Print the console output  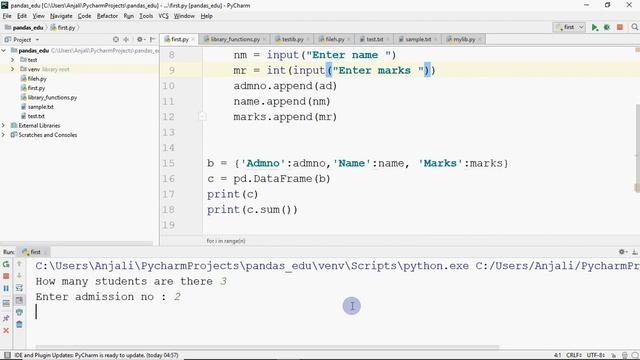coord(19,313)
